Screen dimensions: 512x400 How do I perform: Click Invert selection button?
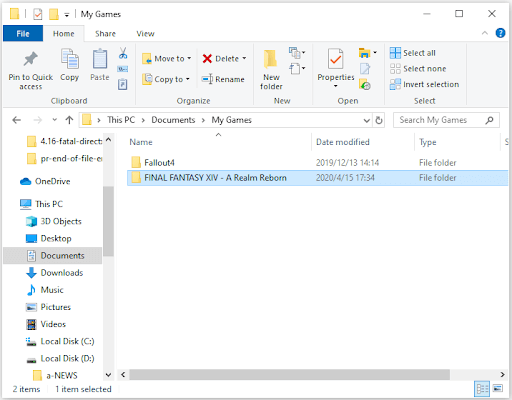coord(424,84)
